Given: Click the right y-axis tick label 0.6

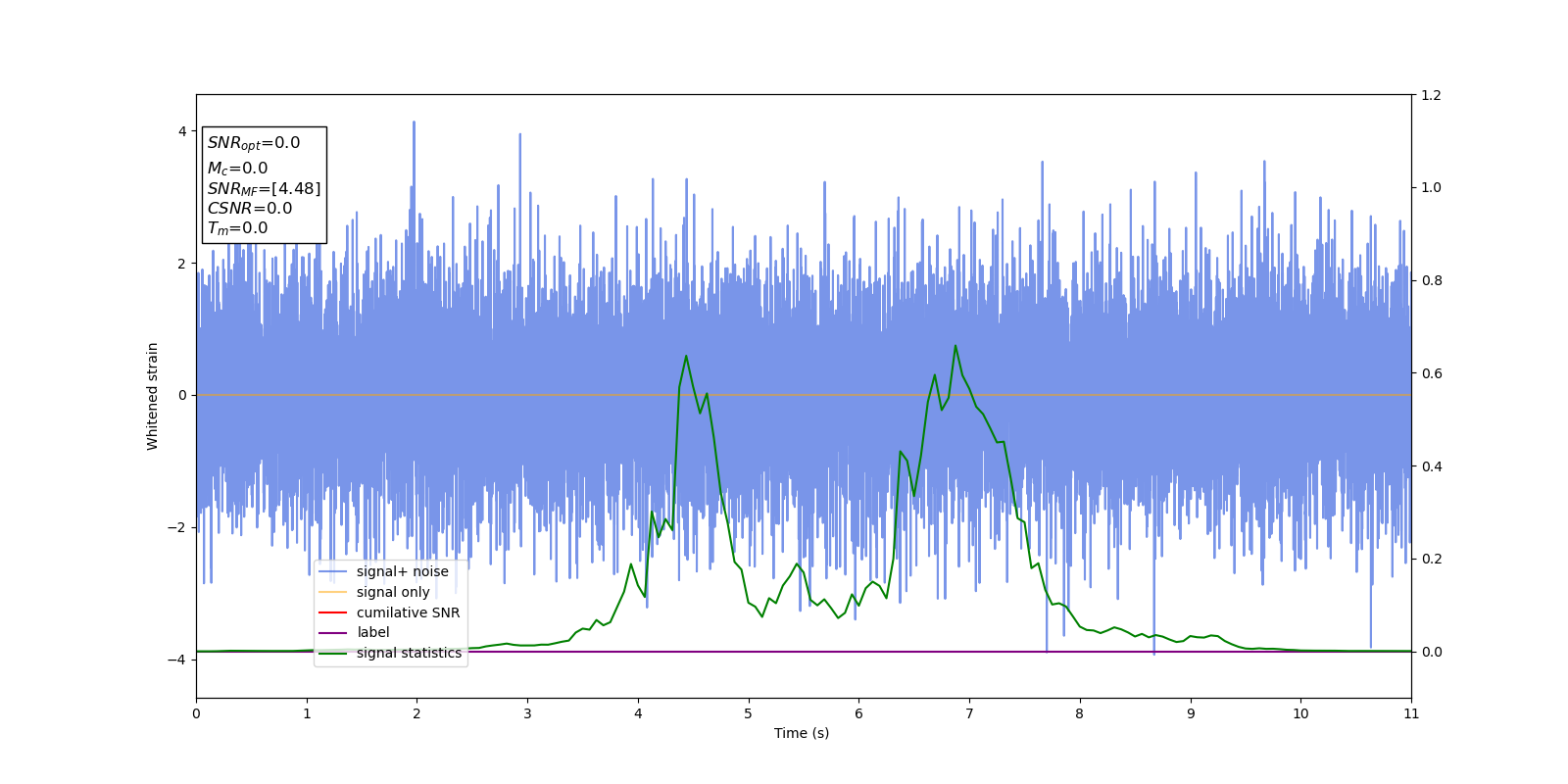Looking at the screenshot, I should 1431,373.
